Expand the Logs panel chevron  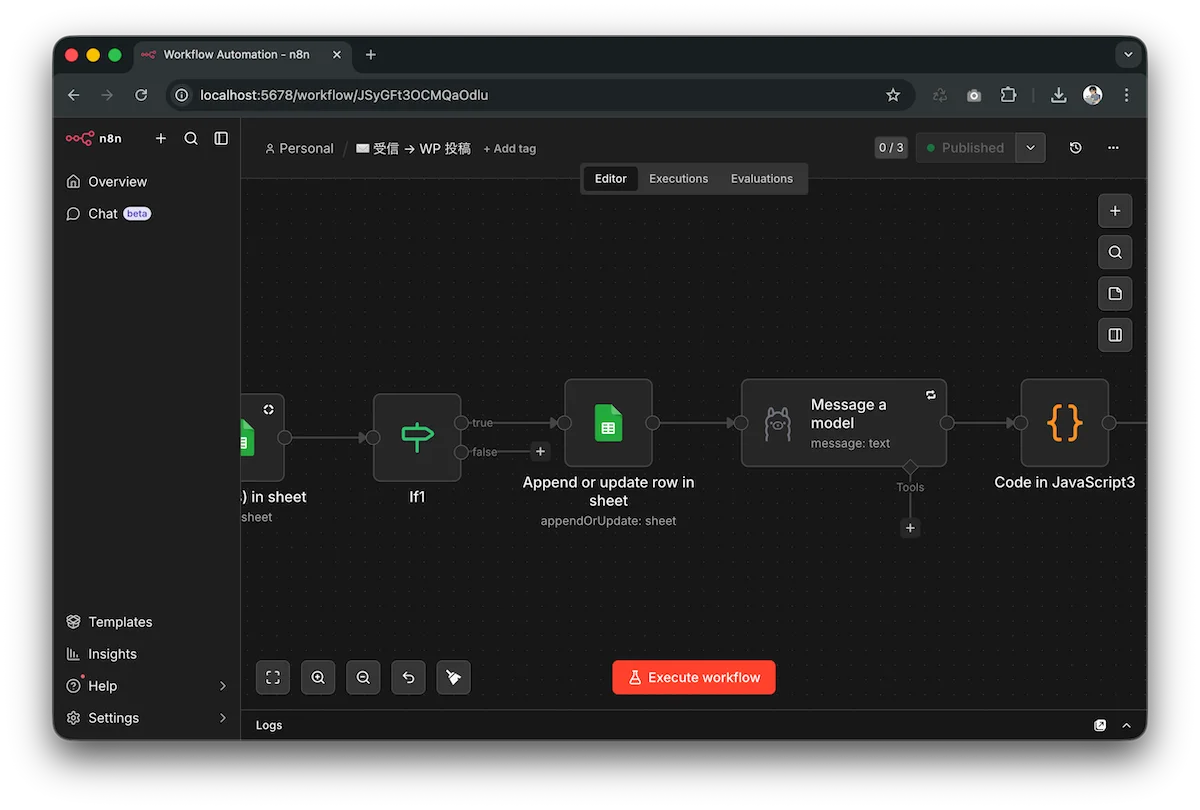[1127, 725]
